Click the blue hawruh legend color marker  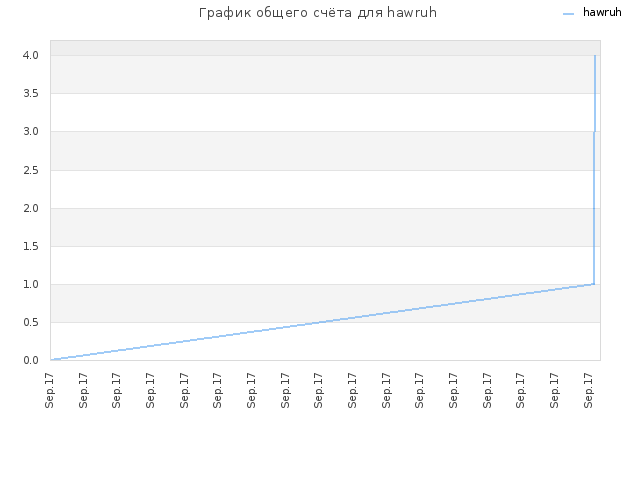pyautogui.click(x=569, y=14)
